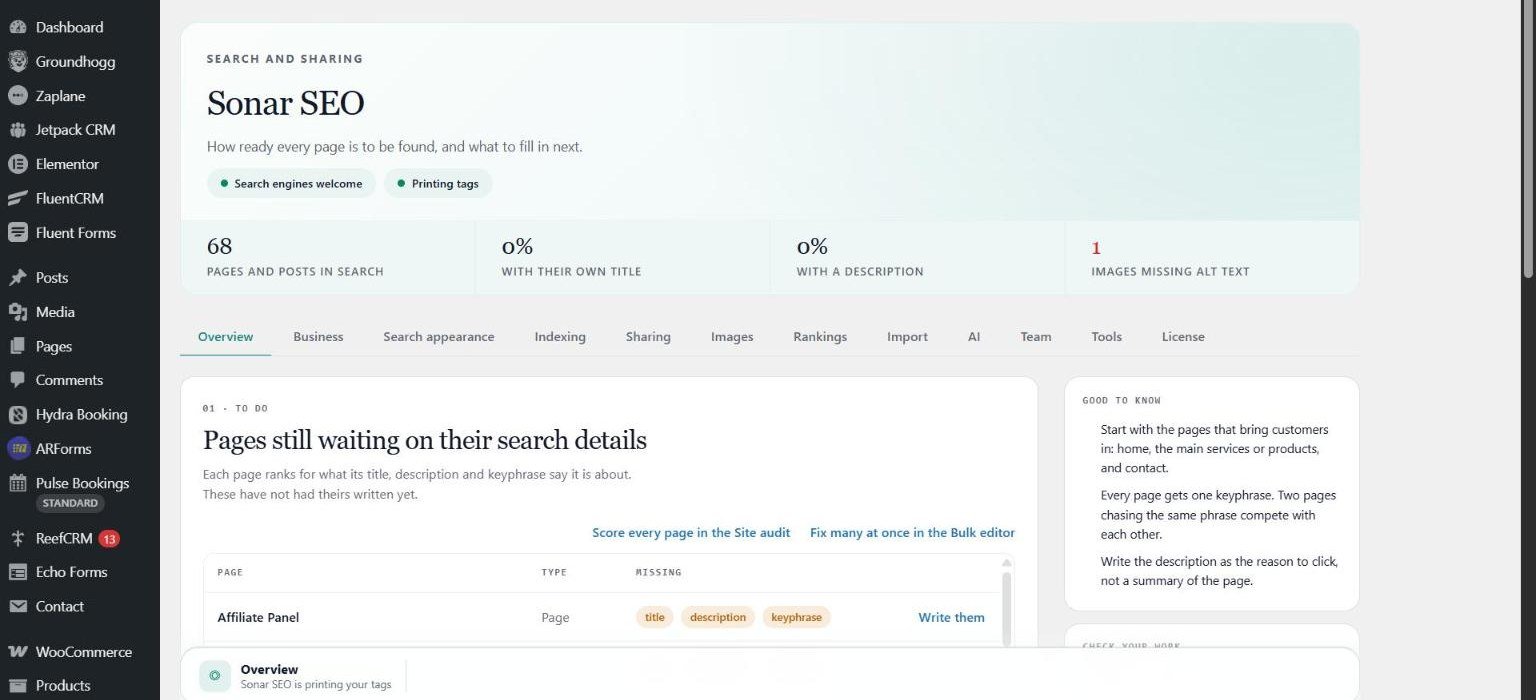Open the Tools tab
Screen dimensions: 1536x700
[x=1107, y=337]
